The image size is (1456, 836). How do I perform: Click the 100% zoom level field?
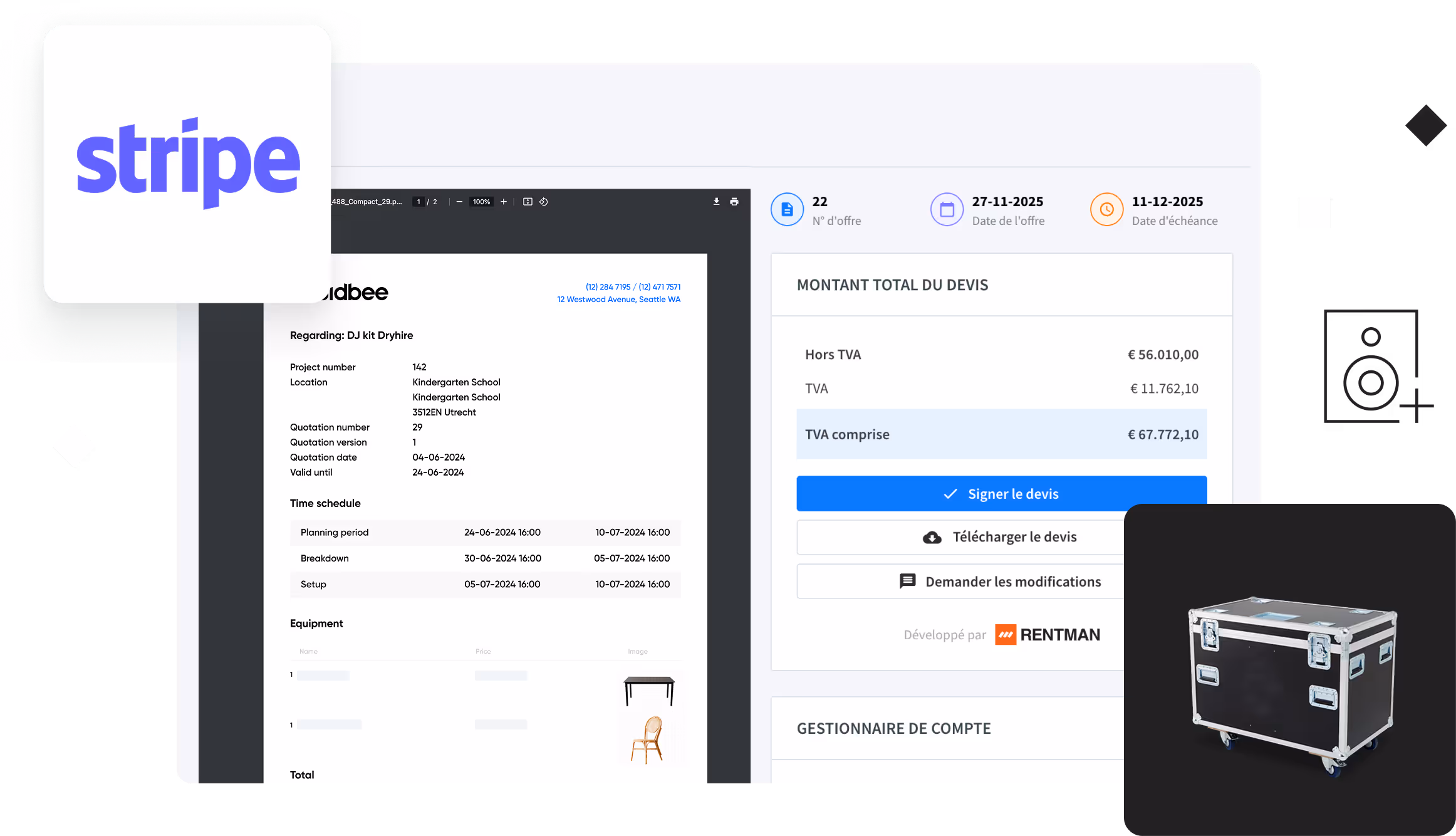(x=481, y=202)
